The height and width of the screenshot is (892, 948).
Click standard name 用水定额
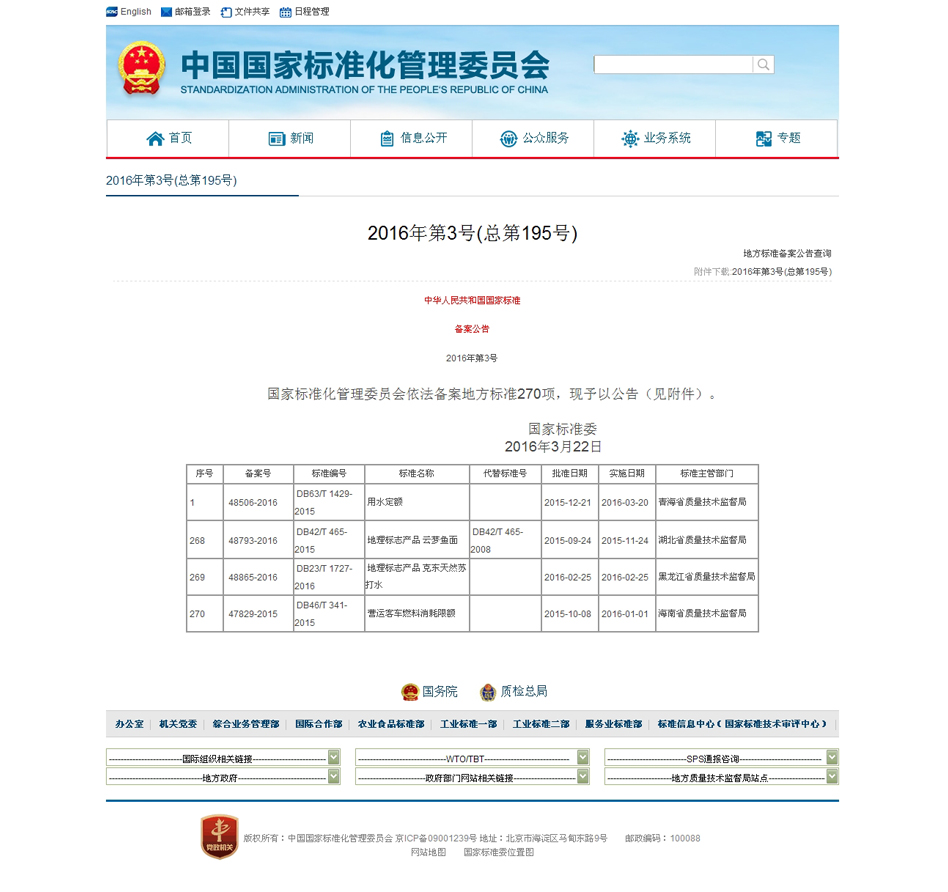(x=385, y=503)
